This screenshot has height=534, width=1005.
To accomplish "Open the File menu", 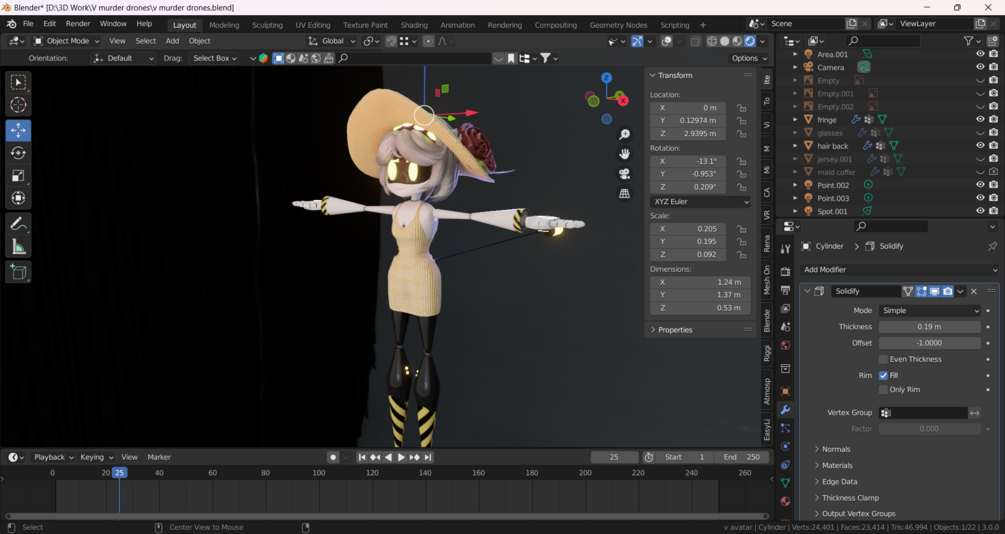I will [x=28, y=24].
